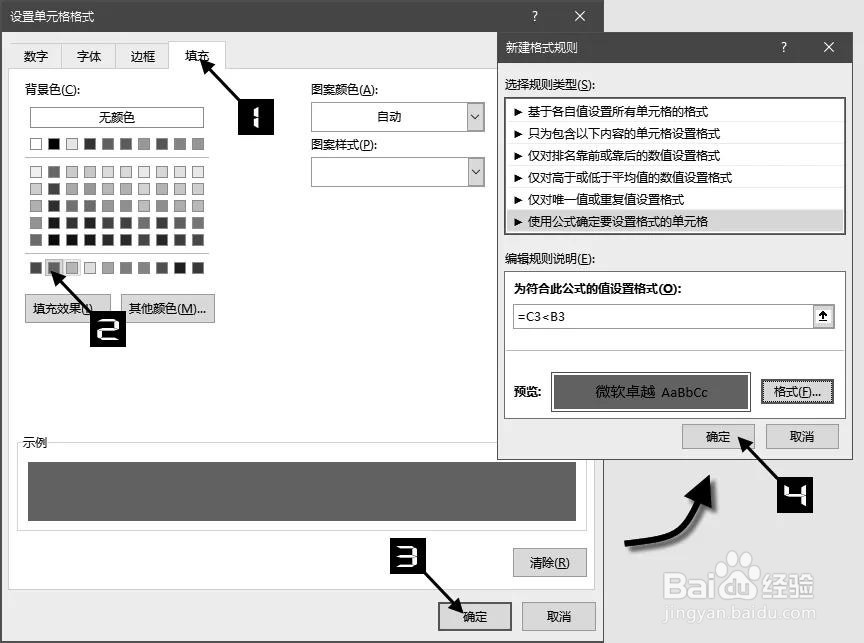Click 确定 in 新建格式规则 dialog
Viewport: 864px width, 643px height.
718,436
